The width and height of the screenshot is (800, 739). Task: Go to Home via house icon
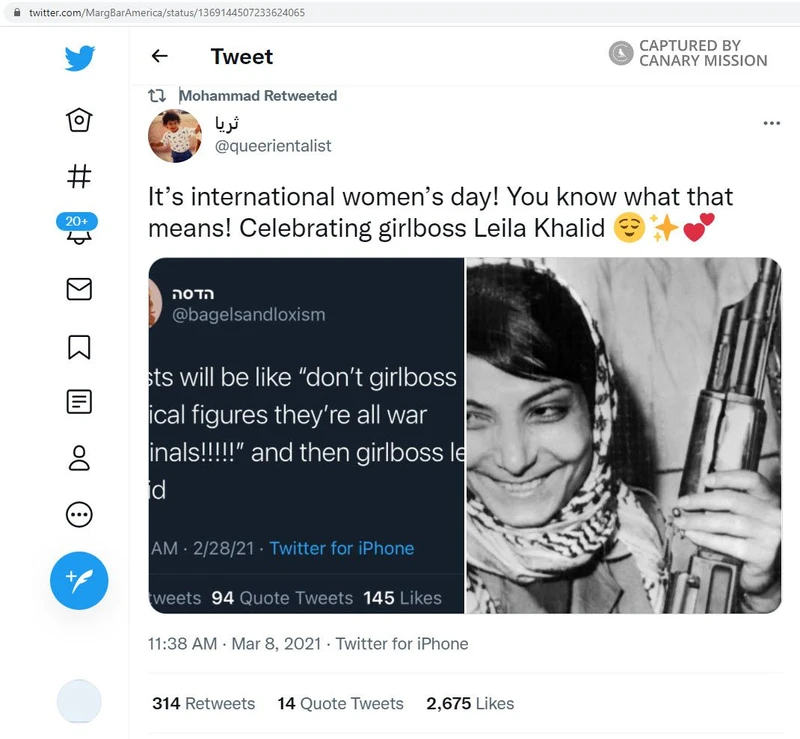[79, 120]
